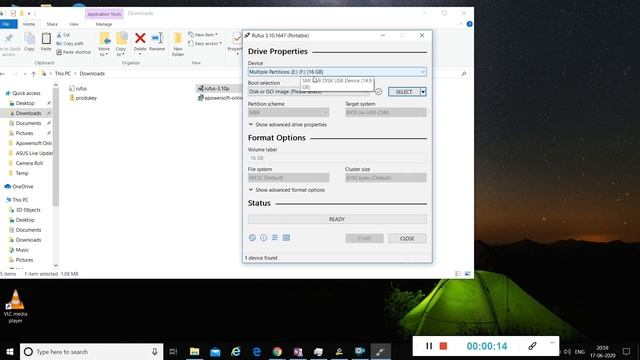This screenshot has width=640, height=360.
Task: Click This PC in the address breadcrumb
Action: 63,73
